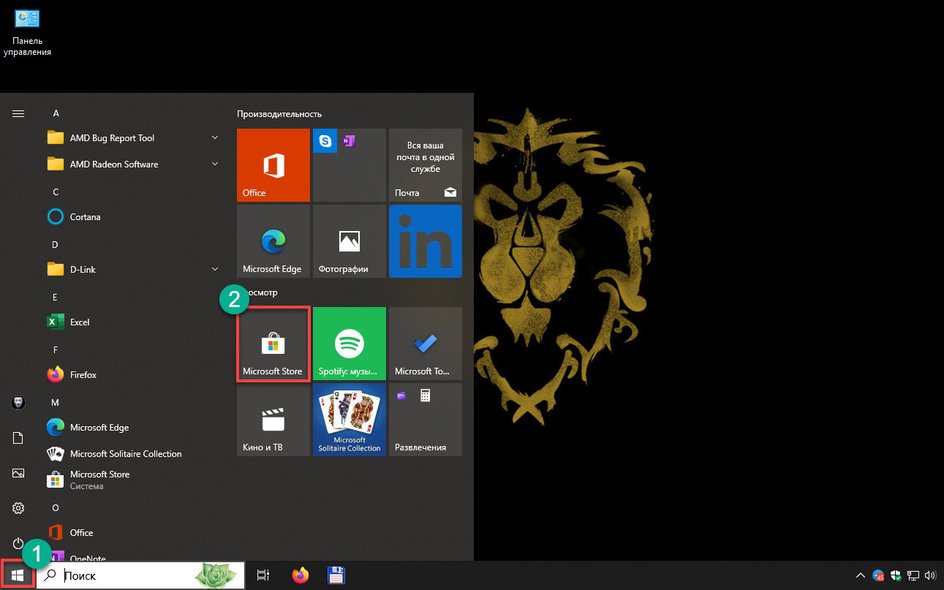Open the Office tile in Start
The width and height of the screenshot is (944, 590).
[x=273, y=165]
